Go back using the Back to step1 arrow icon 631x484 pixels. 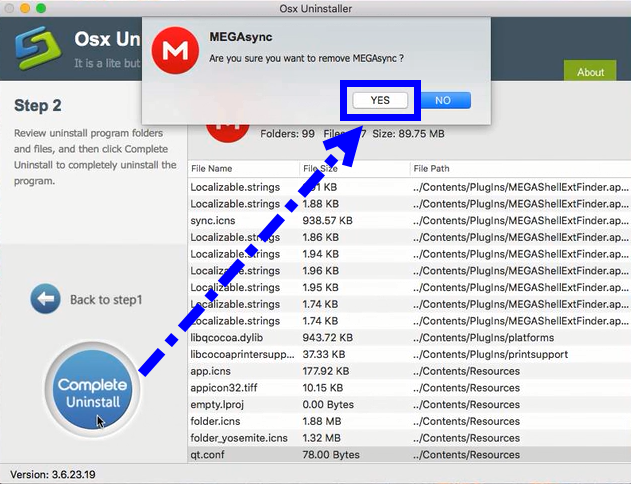pyautogui.click(x=45, y=299)
